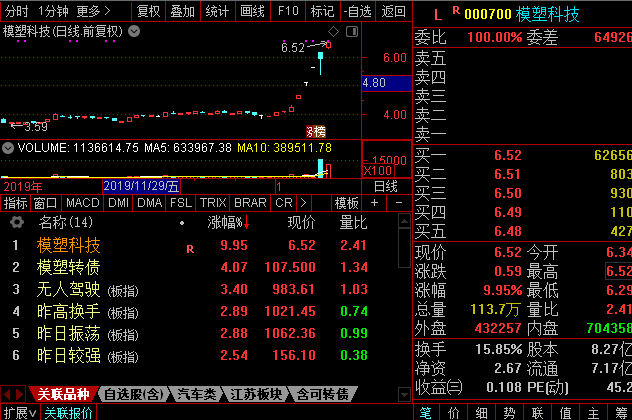Image resolution: width=632 pixels, height=420 pixels.
Task: Open the 值 value tab
Action: 565,413
